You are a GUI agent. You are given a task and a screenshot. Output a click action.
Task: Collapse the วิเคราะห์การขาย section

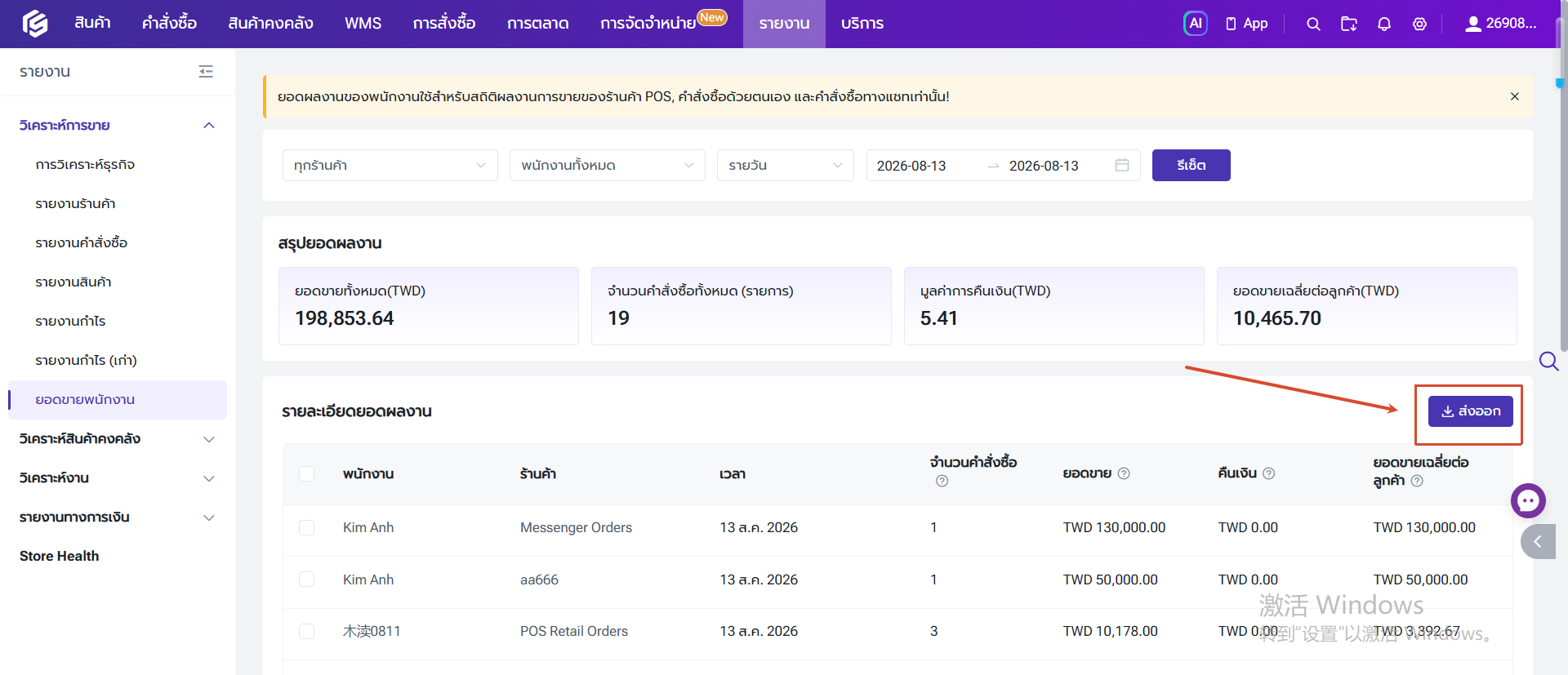click(x=117, y=126)
